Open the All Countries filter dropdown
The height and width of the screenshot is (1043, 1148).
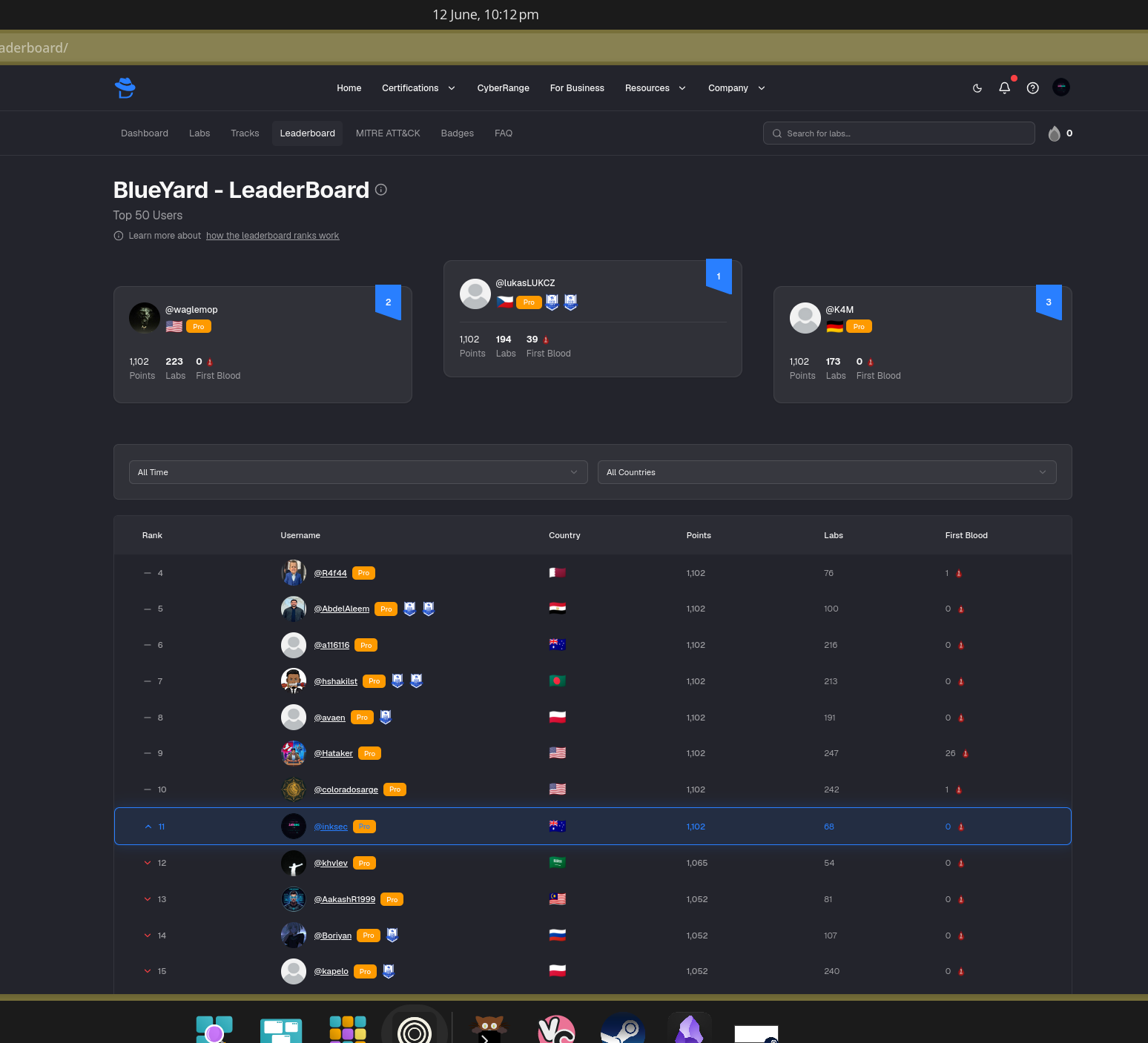pos(827,472)
